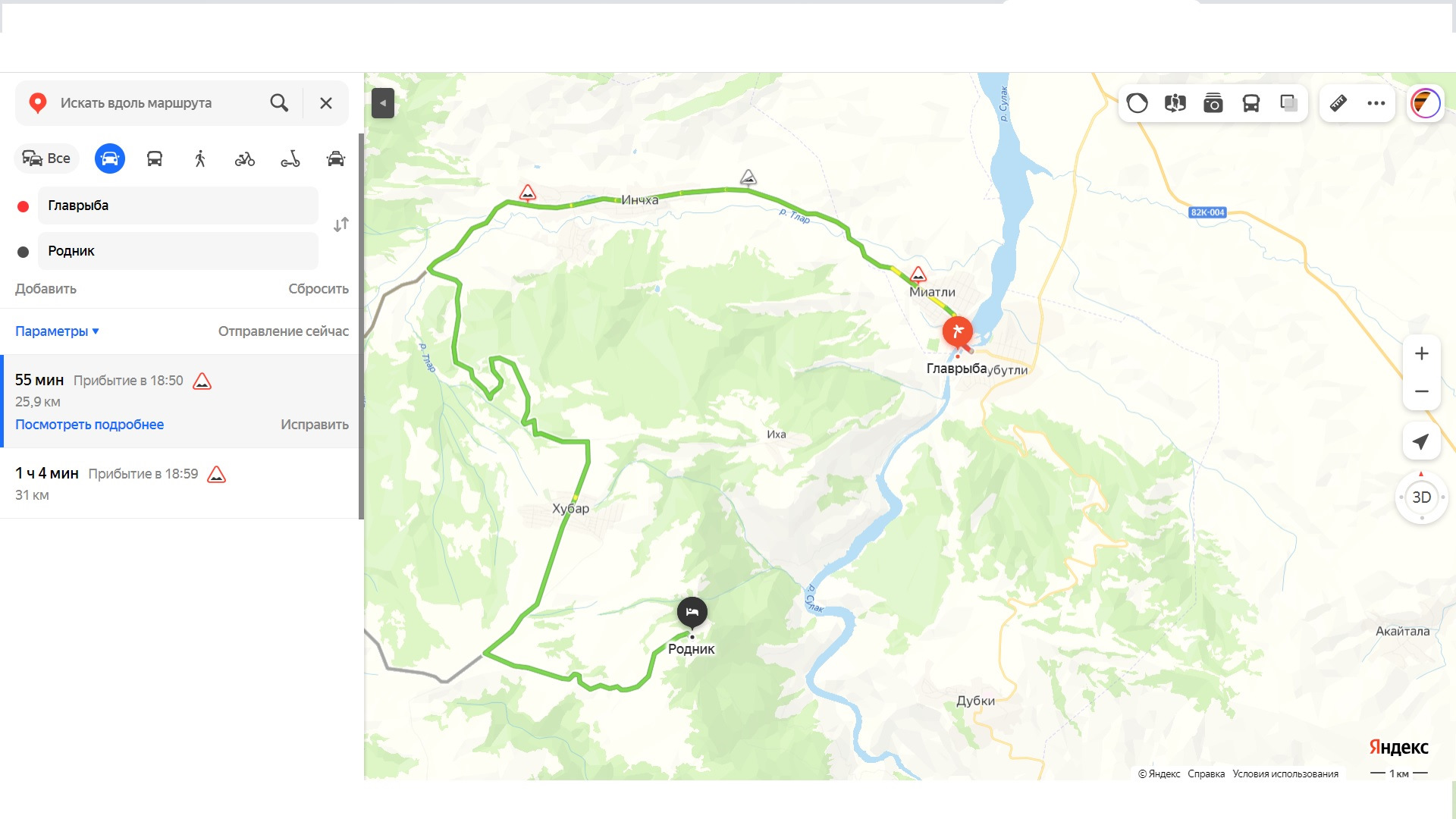
Task: Click Сбросить to reset the route
Action: coord(318,289)
